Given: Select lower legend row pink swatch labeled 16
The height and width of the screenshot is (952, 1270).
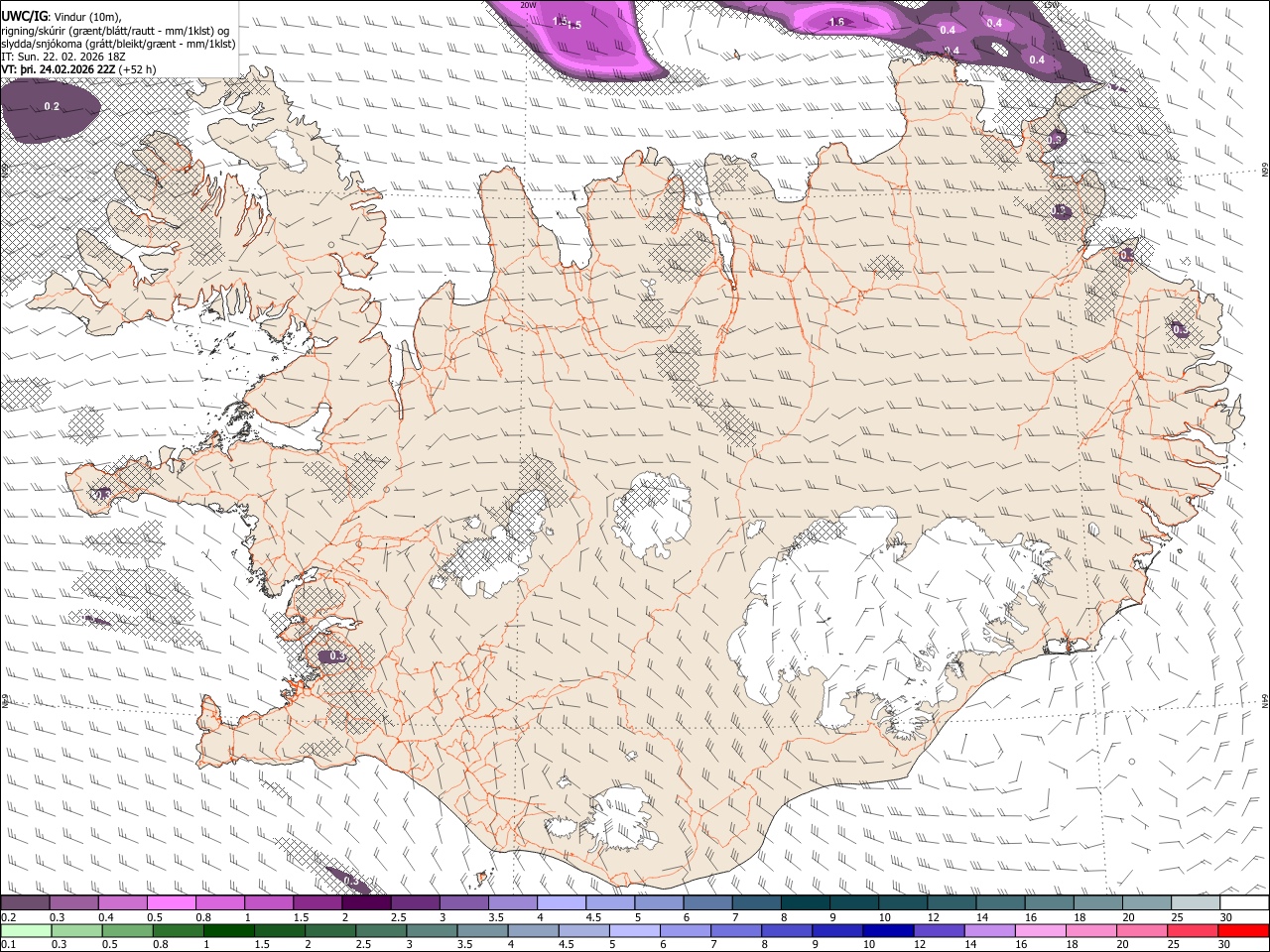Looking at the screenshot, I should point(1041,930).
